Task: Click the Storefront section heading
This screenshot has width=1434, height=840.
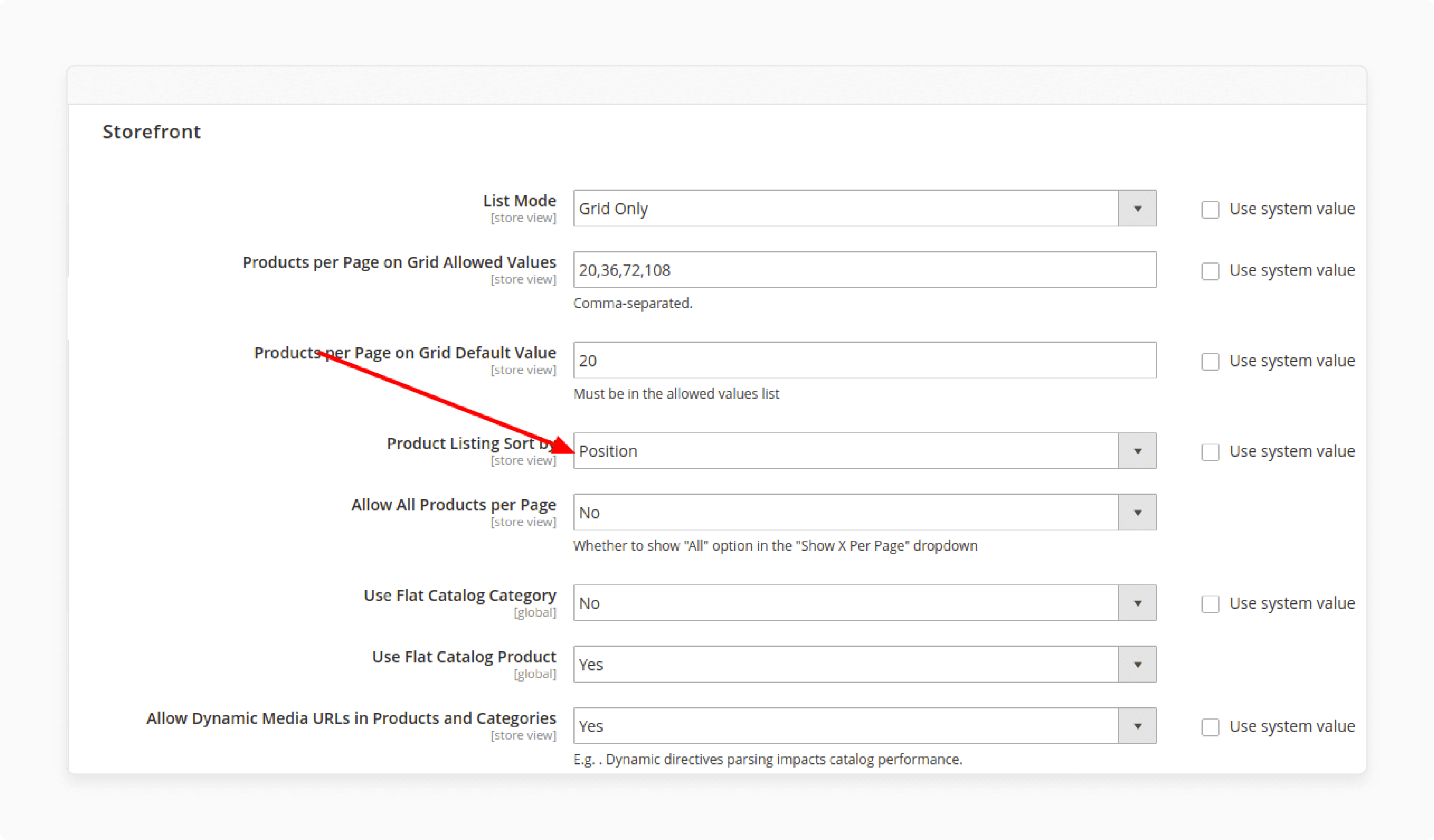Action: pos(151,132)
